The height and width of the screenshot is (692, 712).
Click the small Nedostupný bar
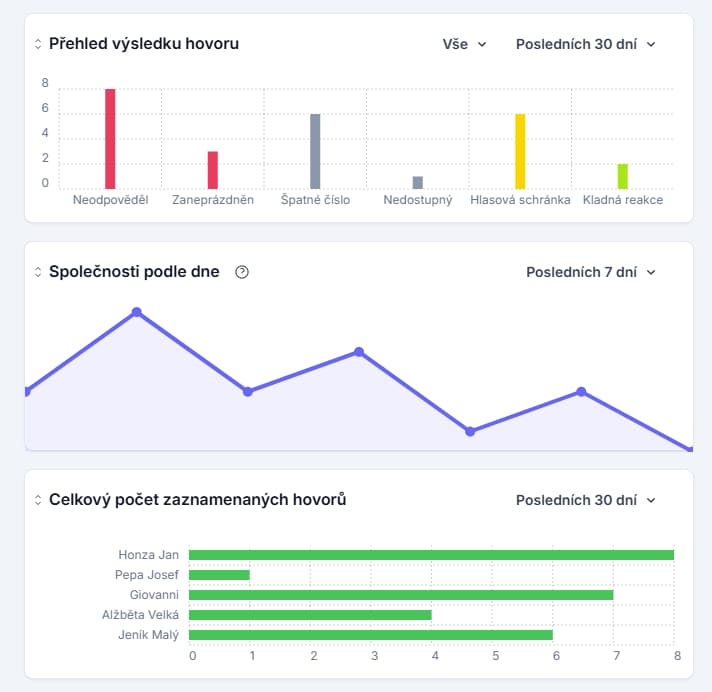418,182
